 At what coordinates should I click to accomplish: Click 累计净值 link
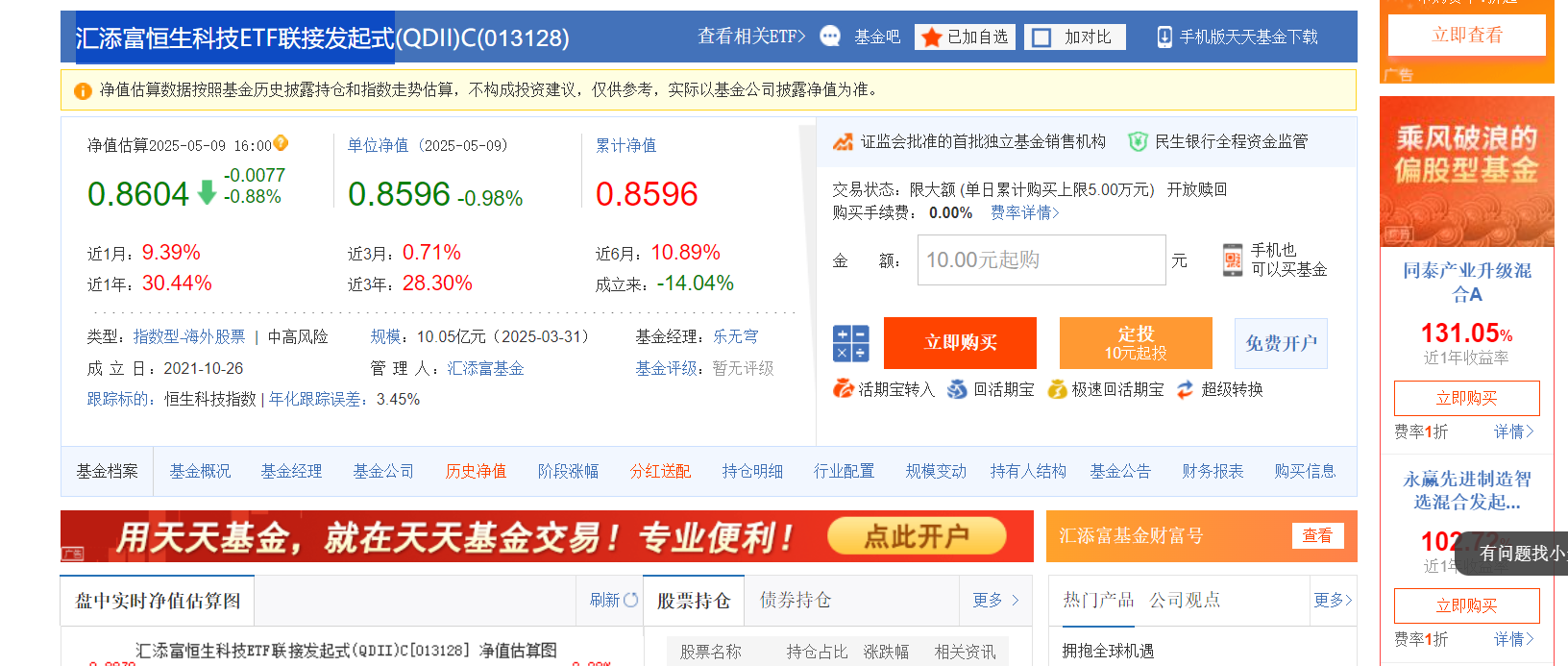tap(626, 145)
